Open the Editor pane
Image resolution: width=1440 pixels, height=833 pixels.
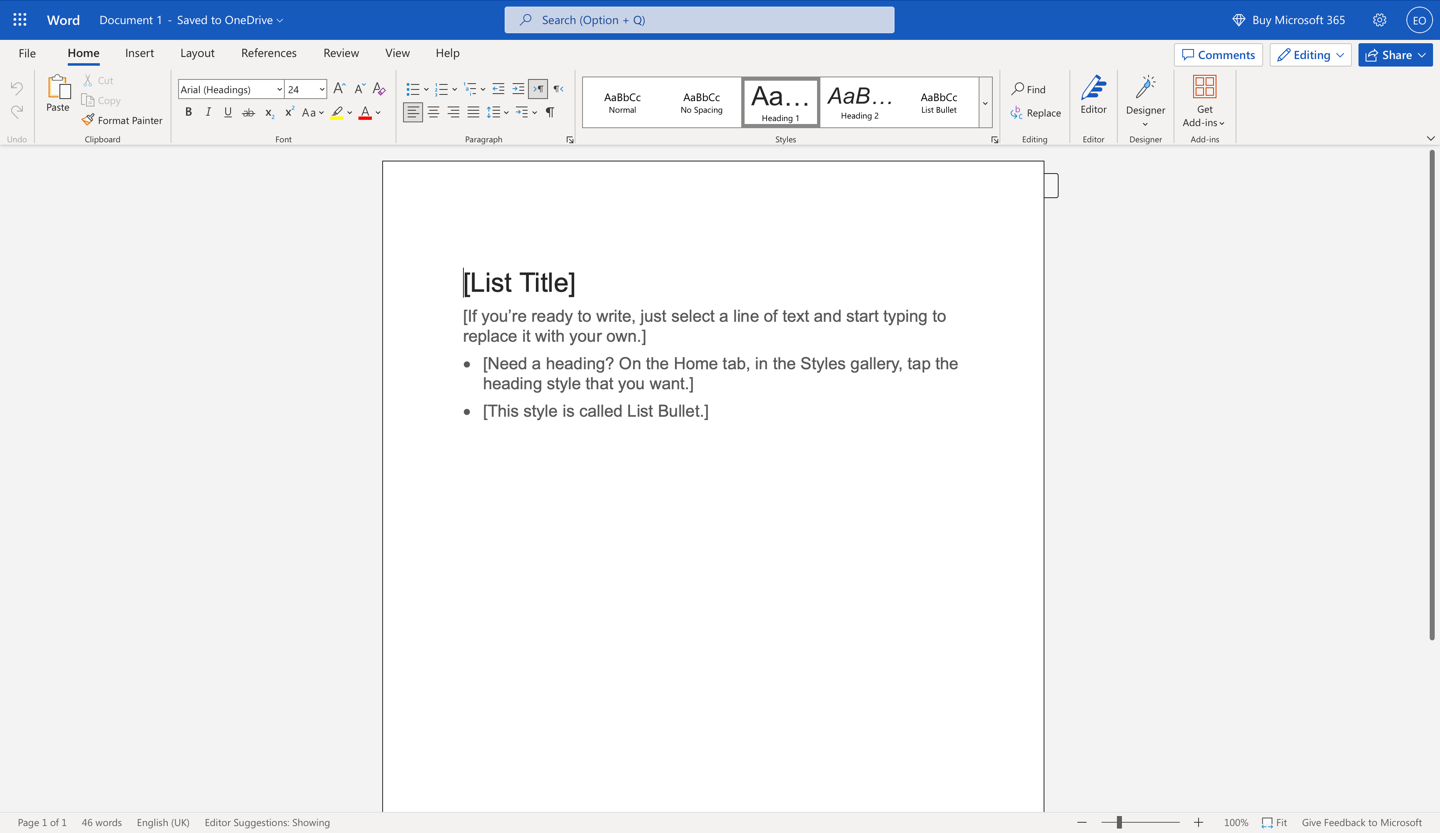click(x=1093, y=100)
